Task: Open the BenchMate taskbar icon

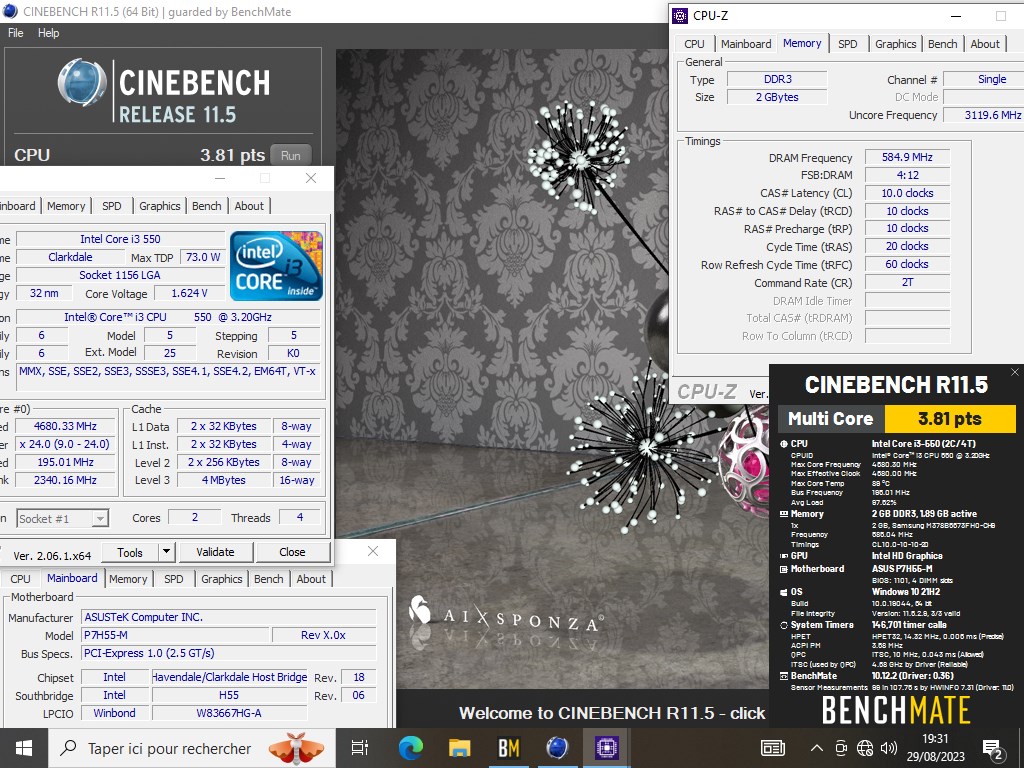Action: click(x=508, y=748)
